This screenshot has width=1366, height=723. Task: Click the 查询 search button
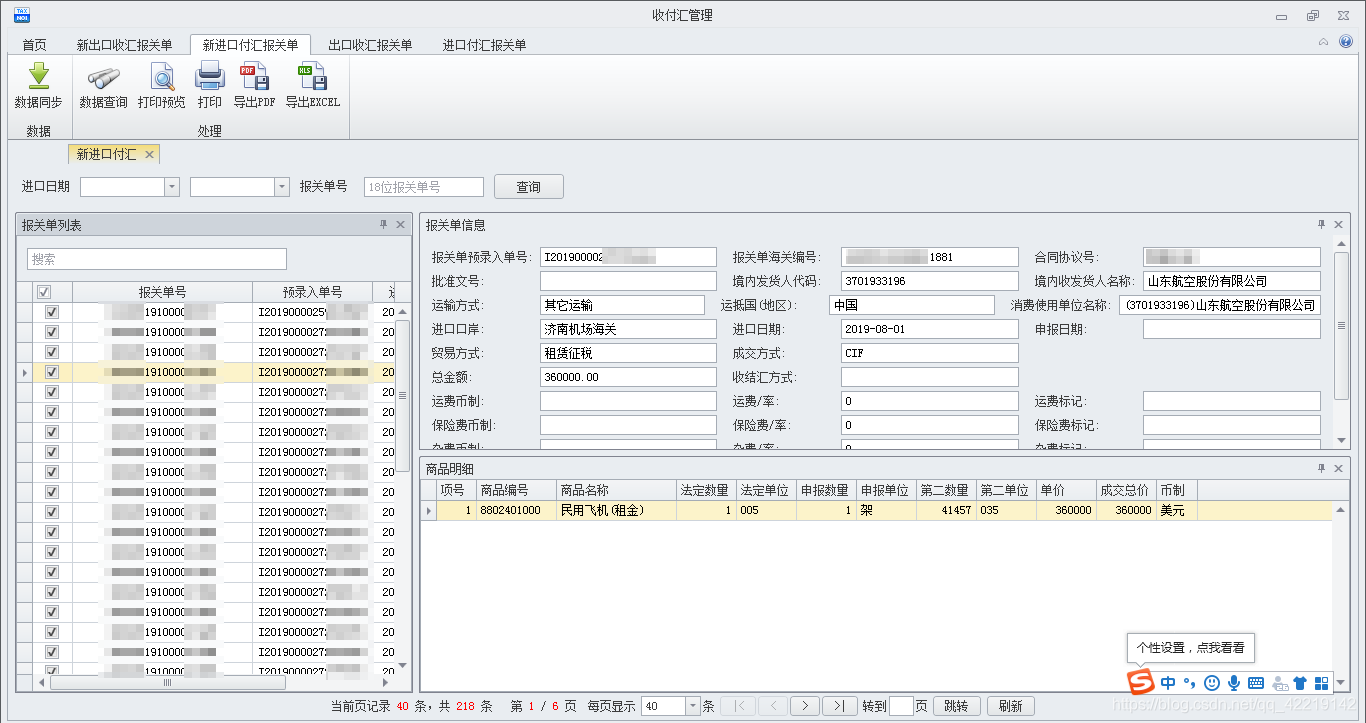coord(528,187)
